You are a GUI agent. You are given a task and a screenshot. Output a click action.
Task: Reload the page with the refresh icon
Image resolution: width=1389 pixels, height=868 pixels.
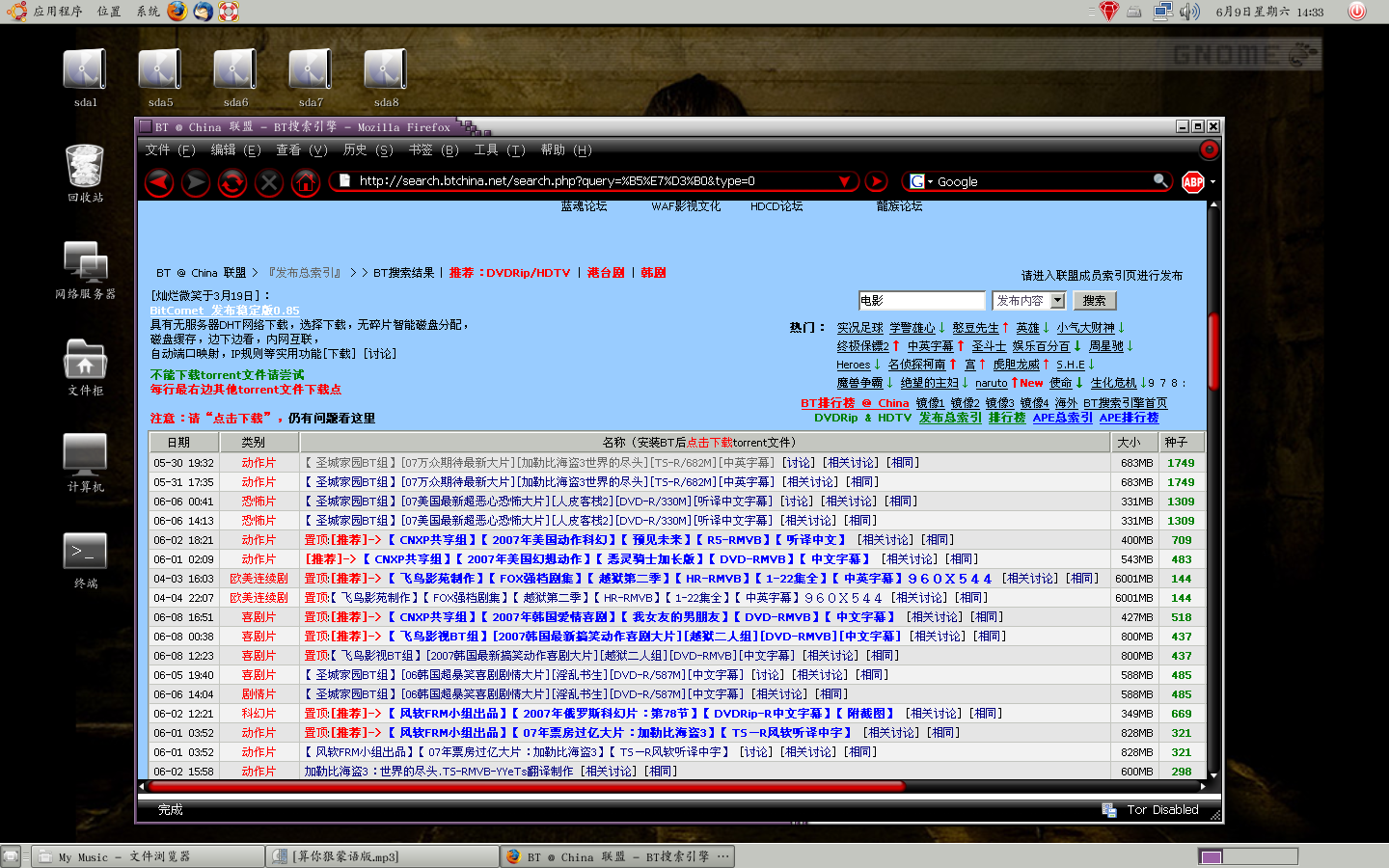[x=232, y=181]
